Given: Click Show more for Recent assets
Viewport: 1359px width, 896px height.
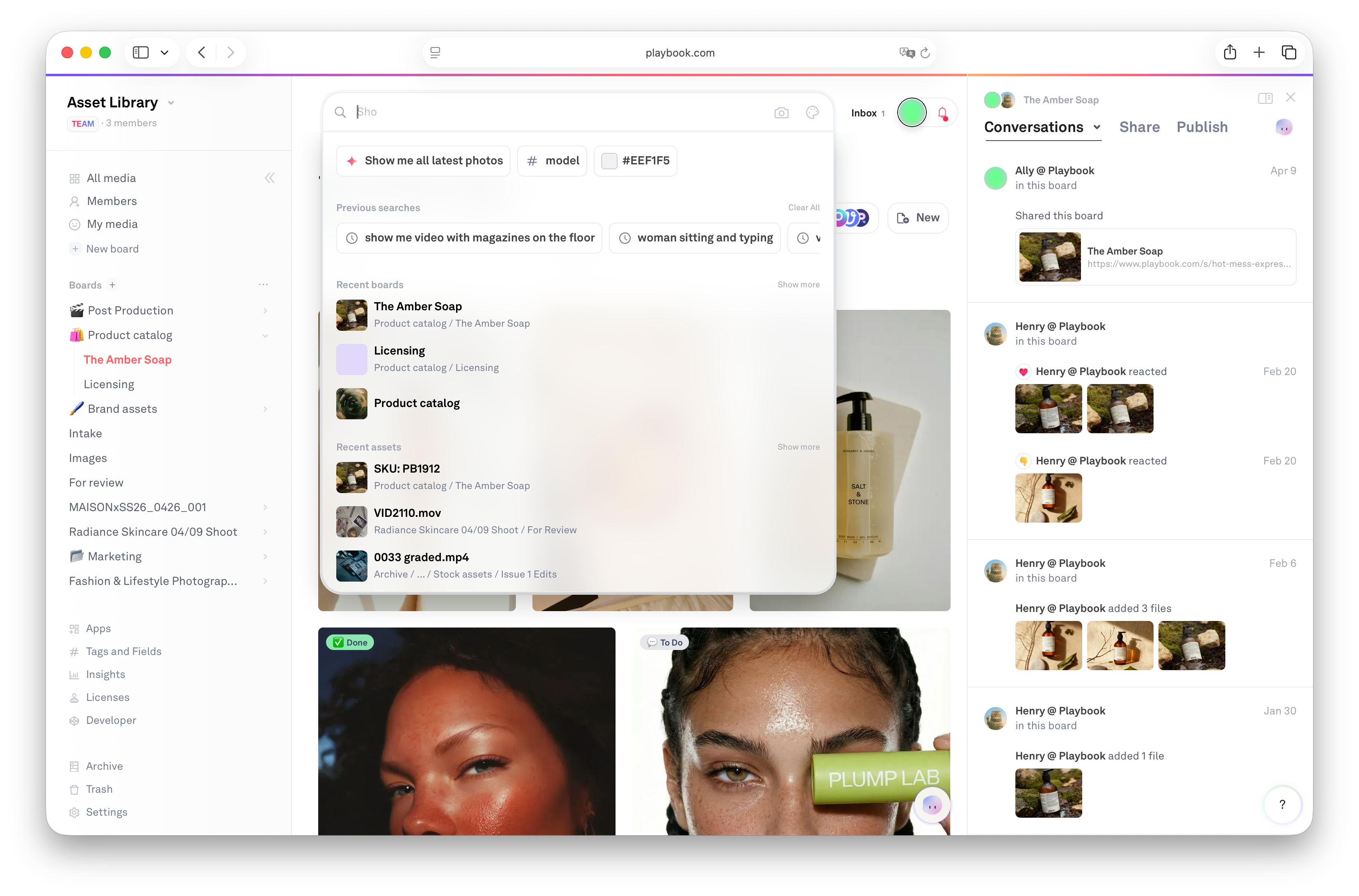Looking at the screenshot, I should point(798,447).
